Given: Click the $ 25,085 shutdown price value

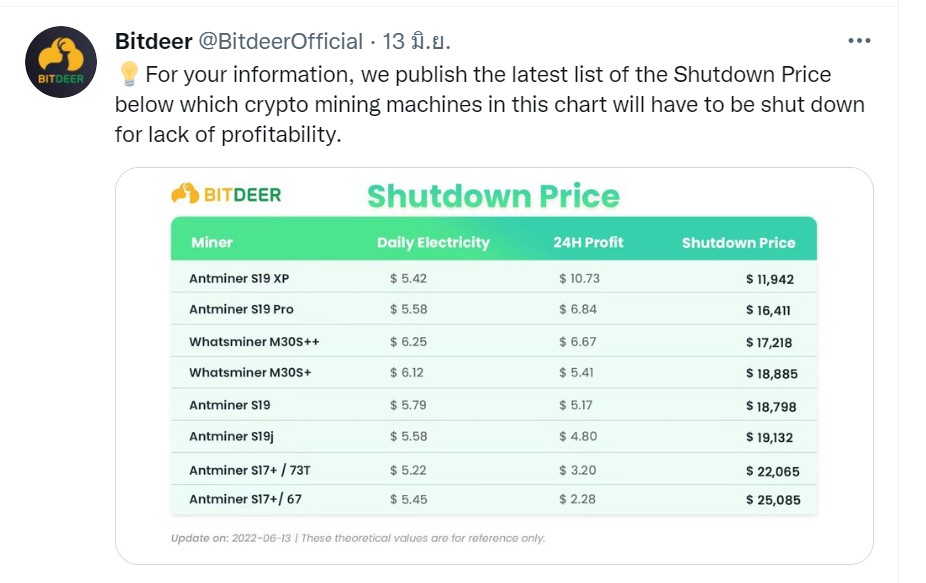Looking at the screenshot, I should click(x=773, y=500).
